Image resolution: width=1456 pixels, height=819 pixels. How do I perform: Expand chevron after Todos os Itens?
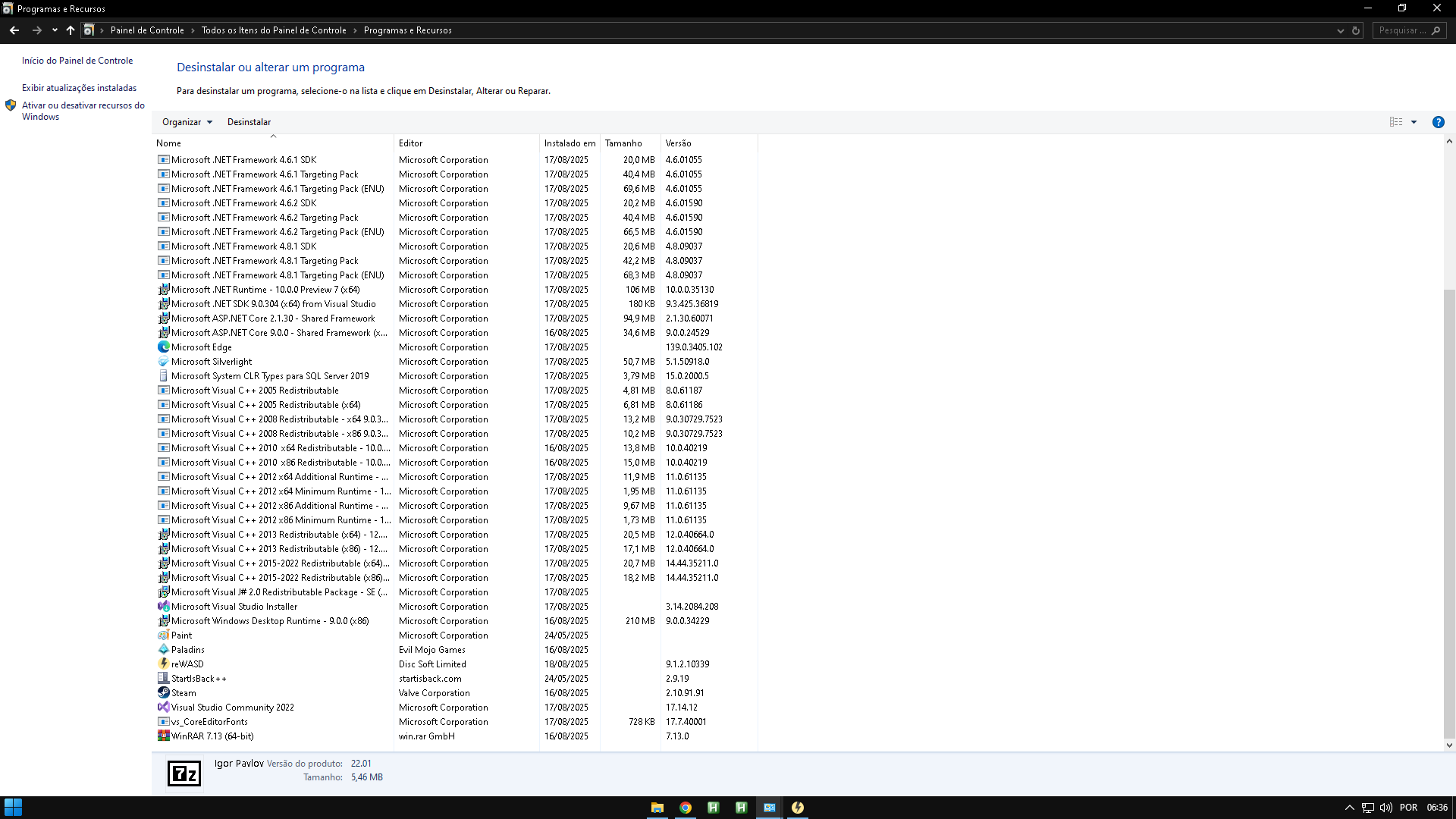click(x=355, y=30)
